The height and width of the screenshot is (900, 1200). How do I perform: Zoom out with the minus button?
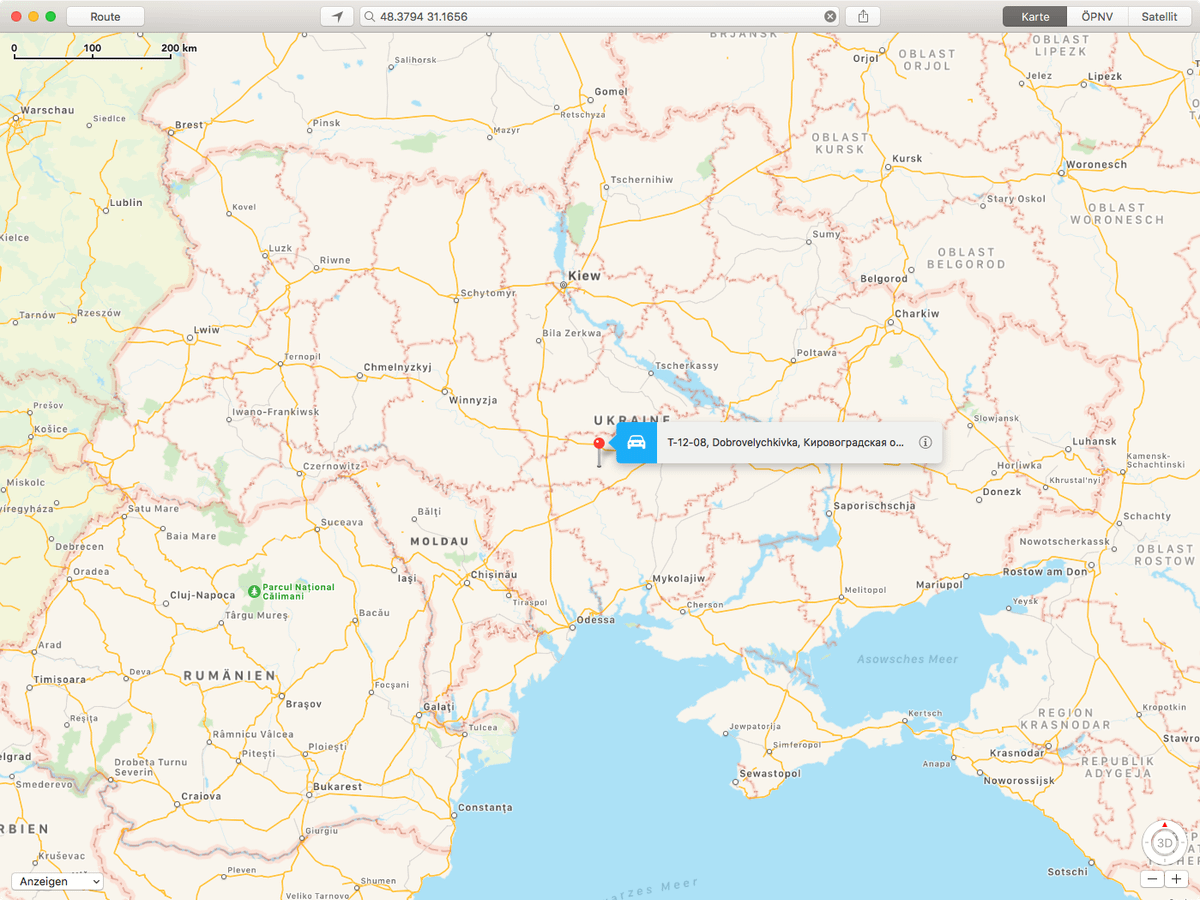(x=1152, y=879)
